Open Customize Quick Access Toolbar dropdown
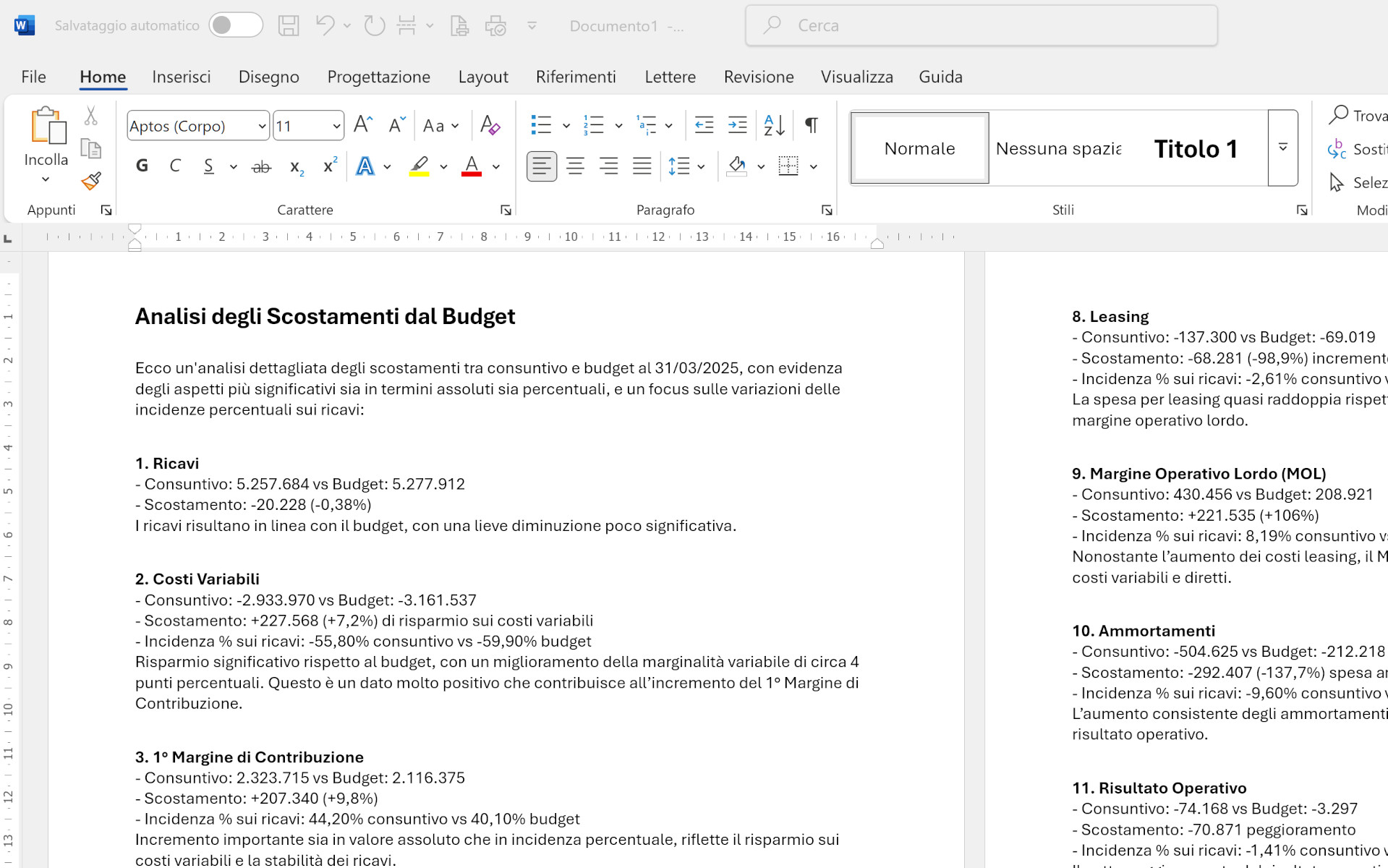This screenshot has height=868, width=1388. 532,25
